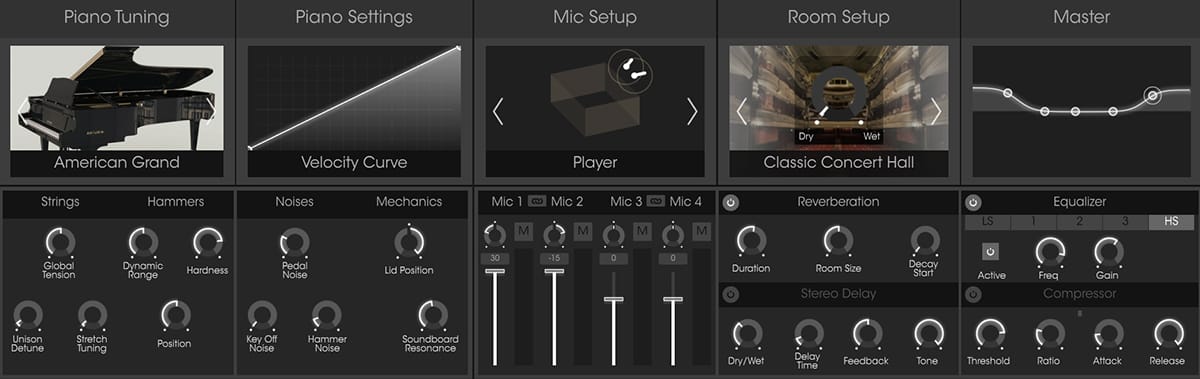Click the Dynamic Range knob

click(143, 242)
